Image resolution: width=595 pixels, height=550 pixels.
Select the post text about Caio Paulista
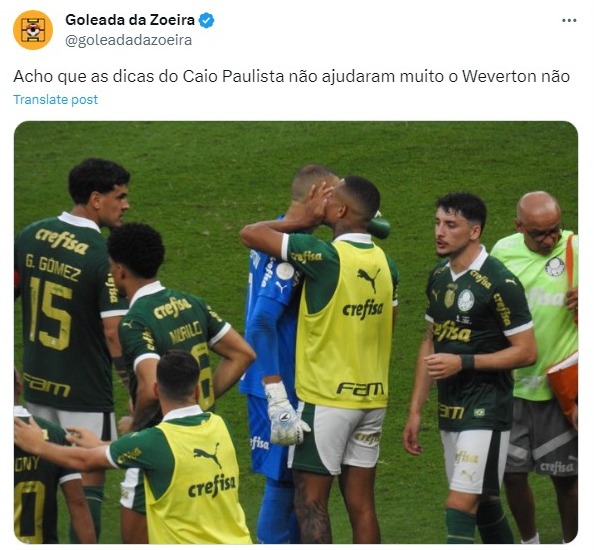291,76
